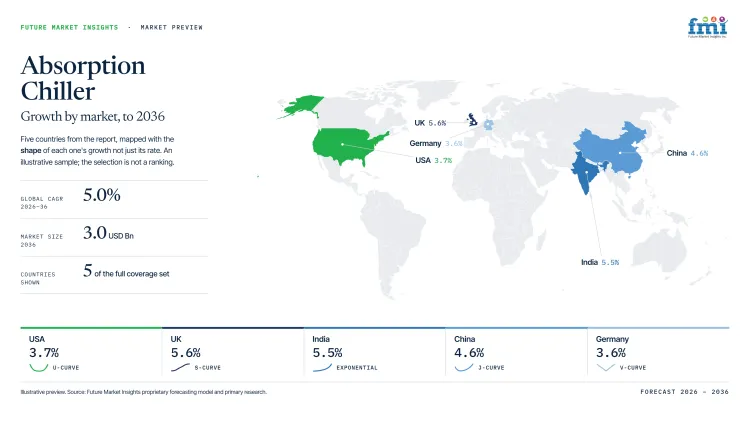The width and height of the screenshot is (750, 421).
Task: Select the UK 5.6% card
Action: pyautogui.click(x=232, y=352)
